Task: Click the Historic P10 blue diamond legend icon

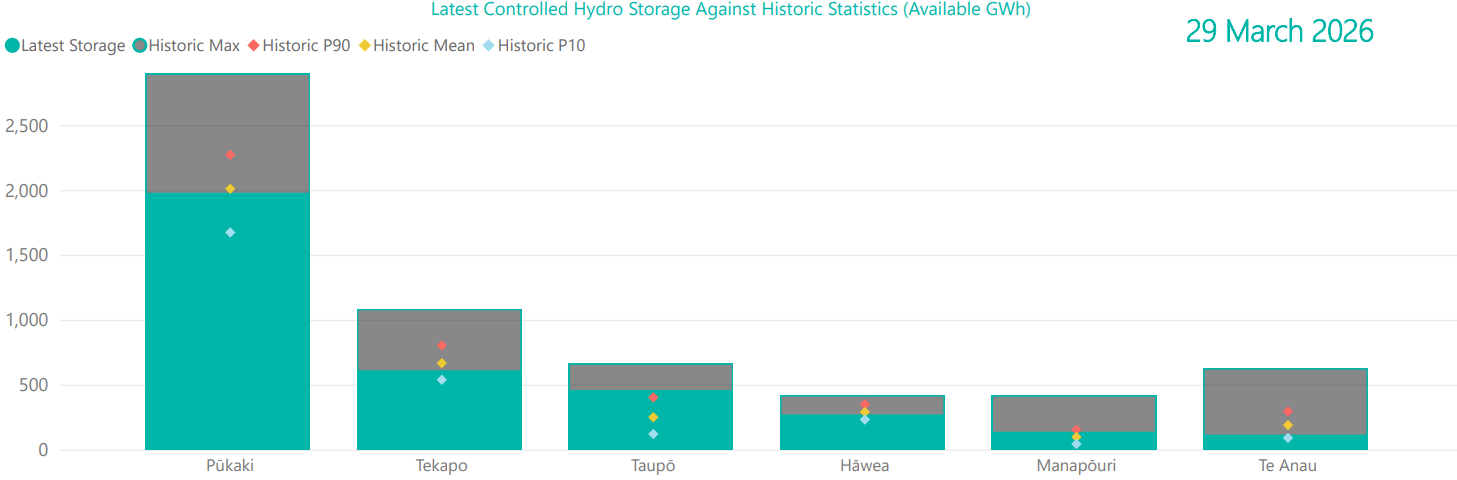Action: click(x=489, y=45)
